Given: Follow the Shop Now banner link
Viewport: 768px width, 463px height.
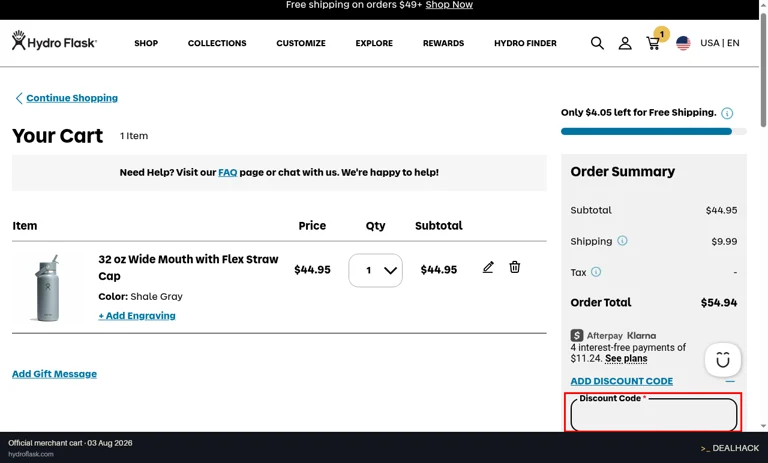Looking at the screenshot, I should pyautogui.click(x=449, y=5).
